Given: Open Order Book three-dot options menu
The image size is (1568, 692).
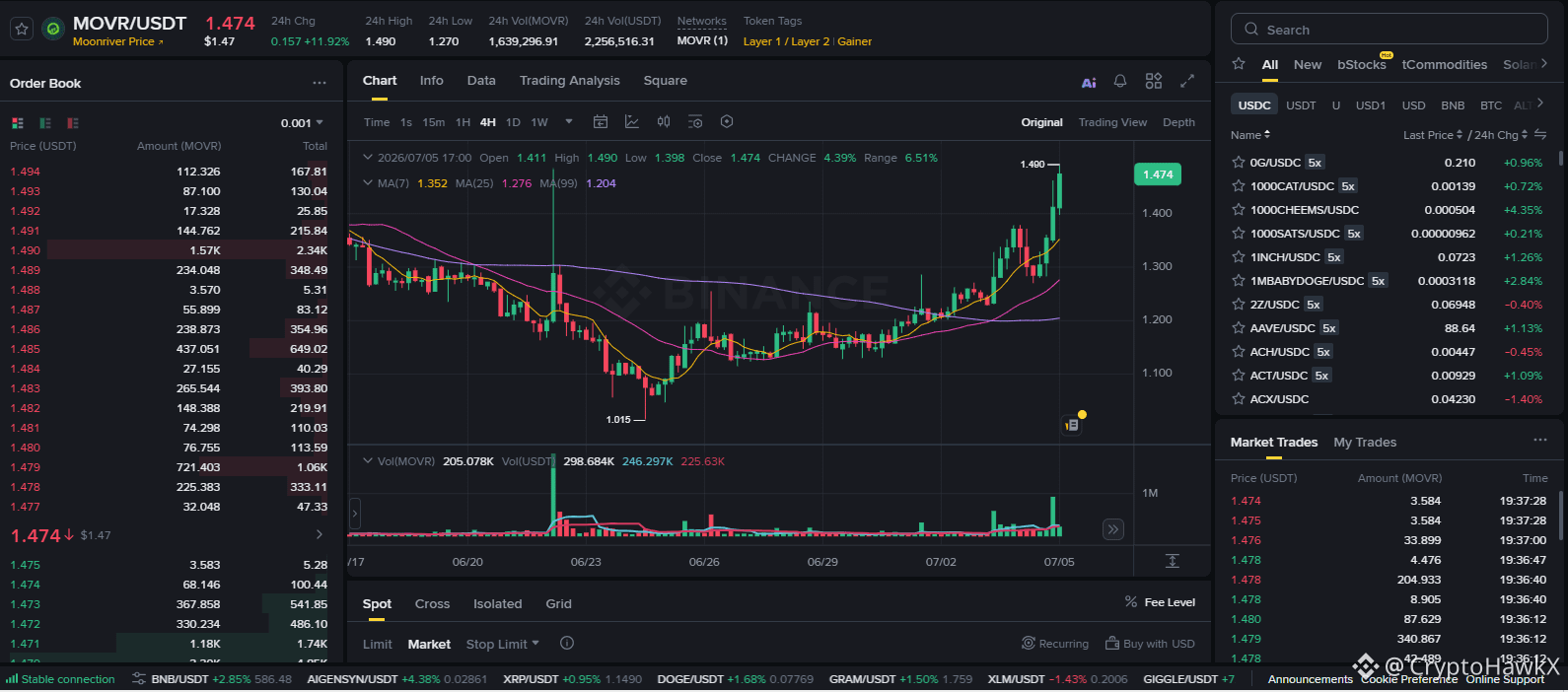Looking at the screenshot, I should (x=319, y=83).
